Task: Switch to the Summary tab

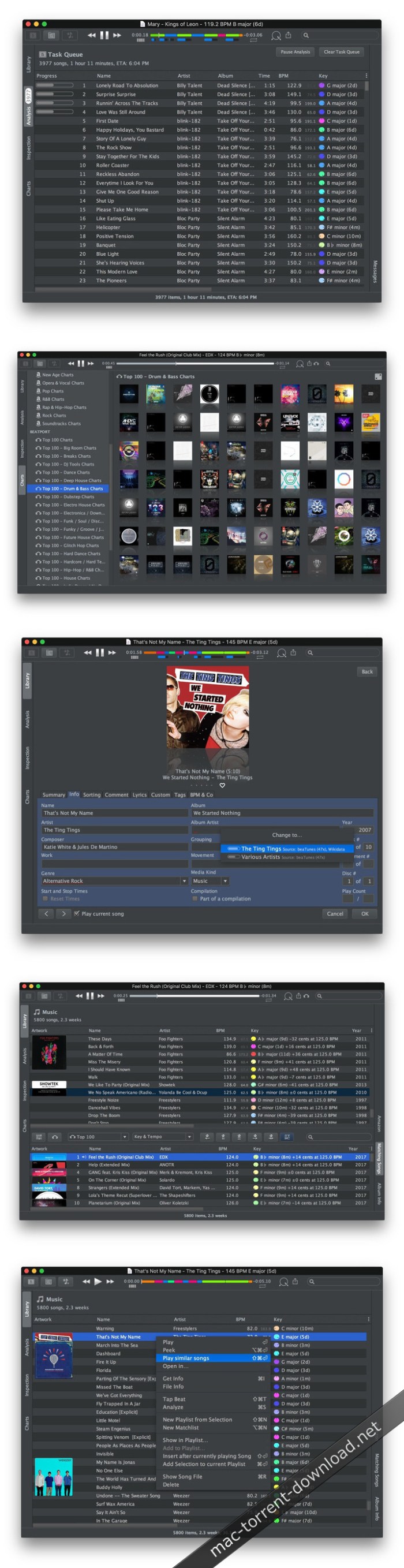Action: 54,794
